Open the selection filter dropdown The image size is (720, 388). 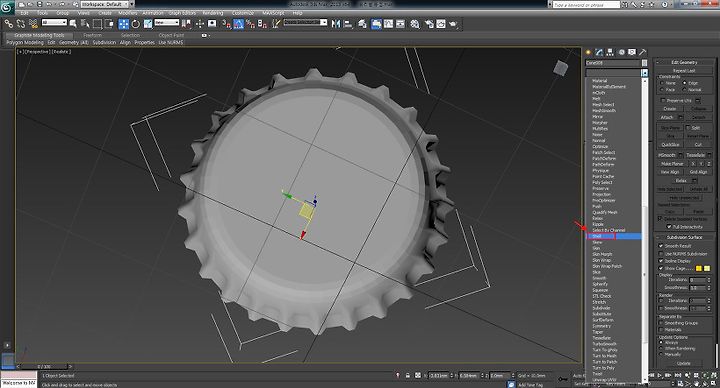click(54, 22)
